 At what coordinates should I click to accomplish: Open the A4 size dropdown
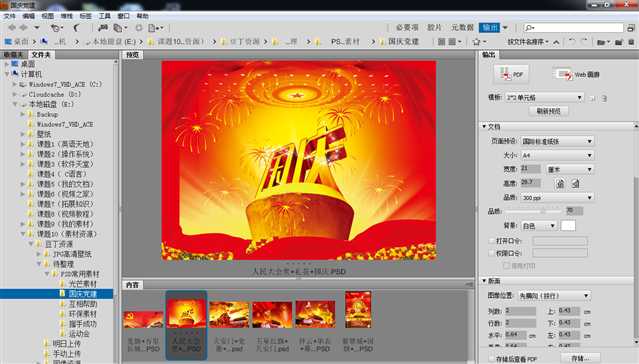(x=557, y=155)
